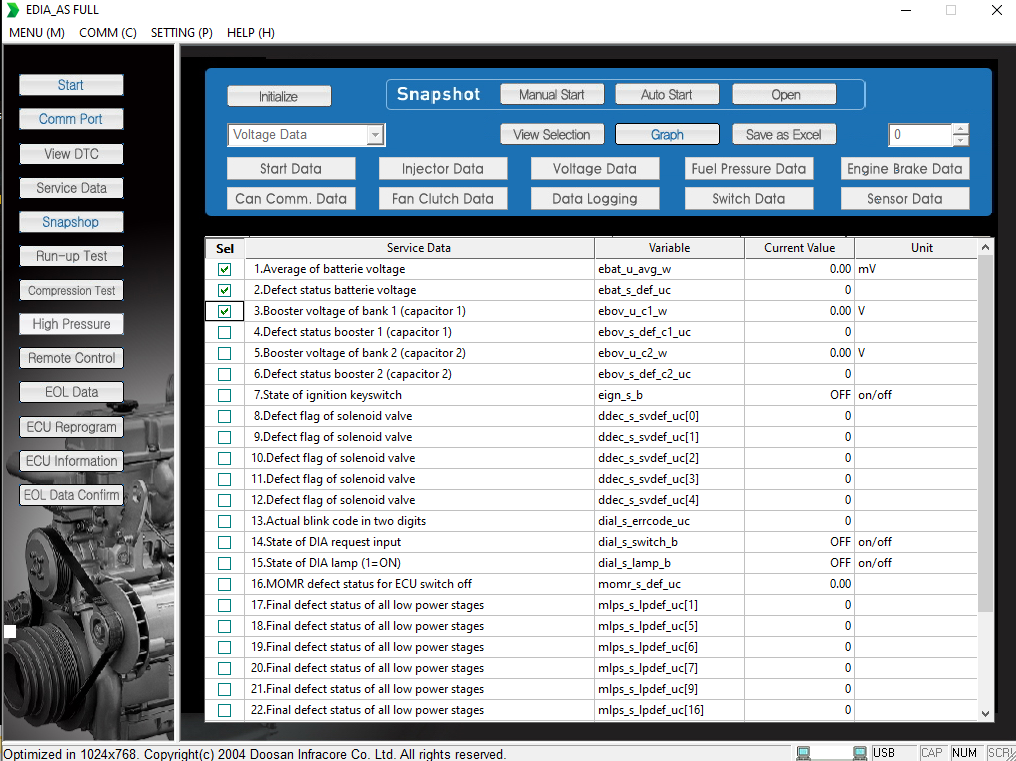Go to Service Data in the sidebar
This screenshot has height=761, width=1016.
pos(71,188)
